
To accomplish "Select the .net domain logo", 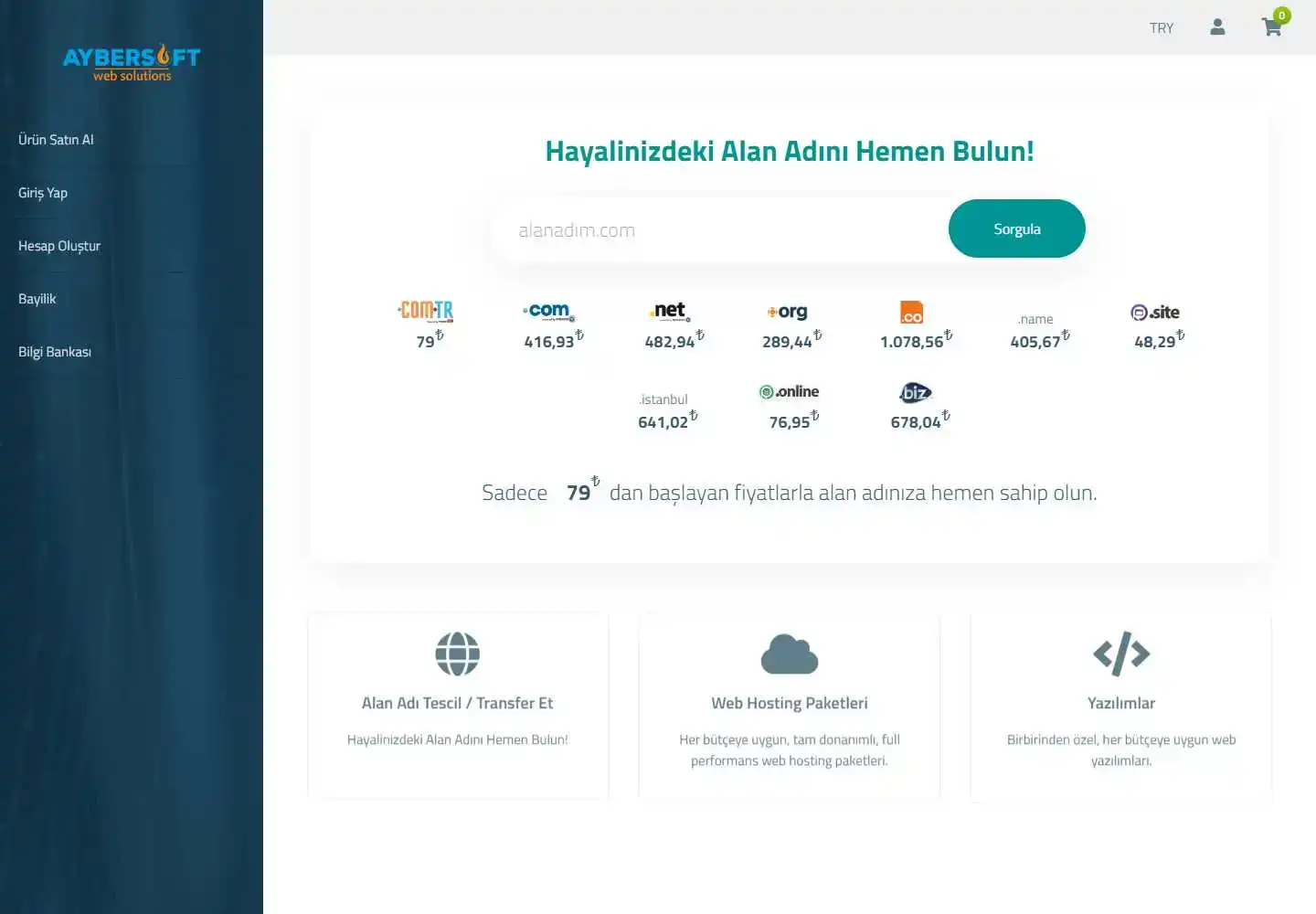I will click(670, 311).
